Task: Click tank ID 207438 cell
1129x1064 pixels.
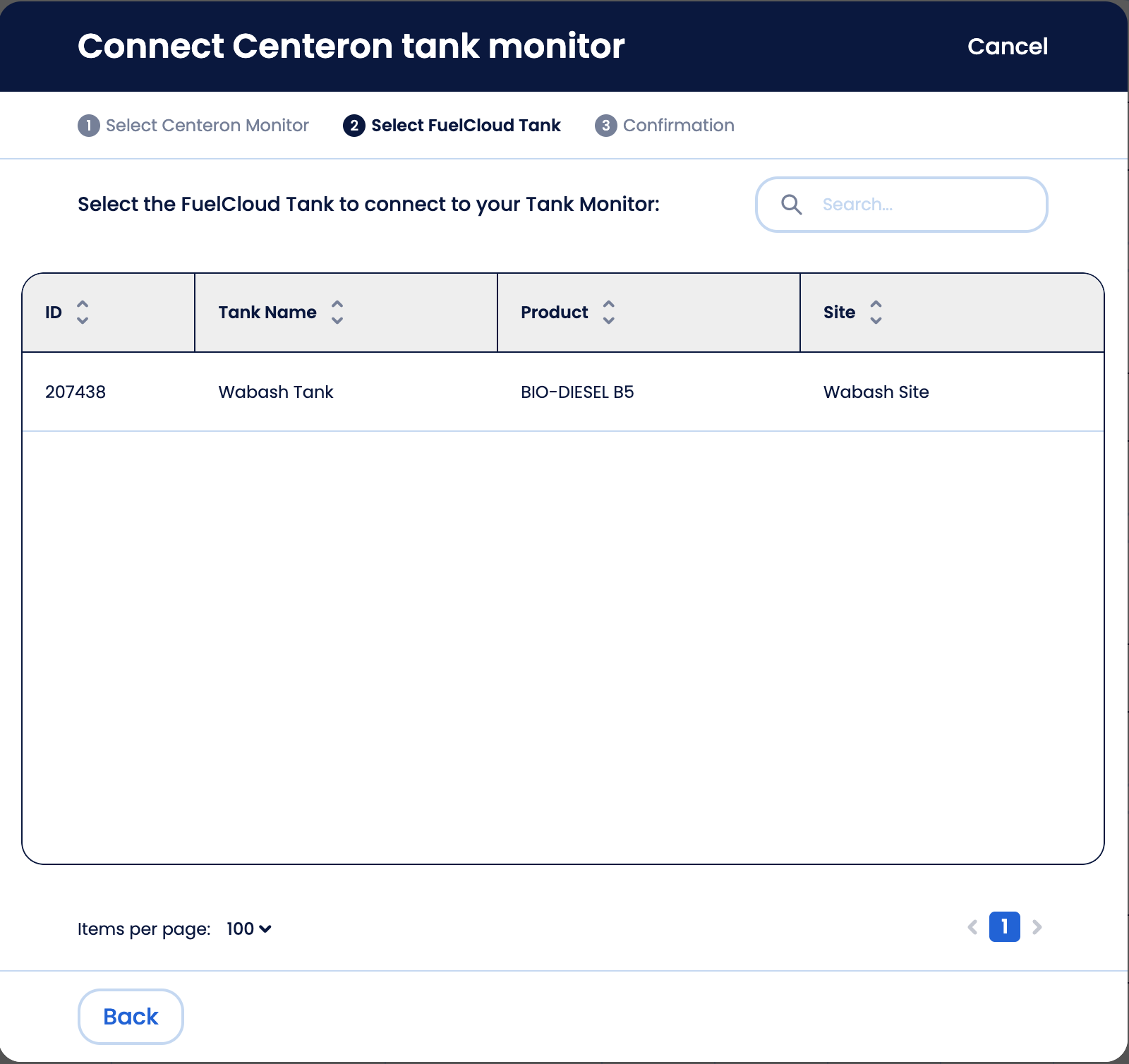Action: (x=76, y=392)
